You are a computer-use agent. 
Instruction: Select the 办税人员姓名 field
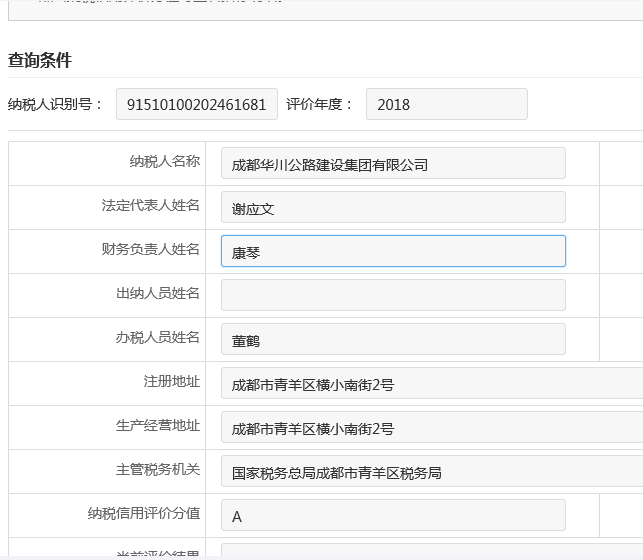(392, 340)
